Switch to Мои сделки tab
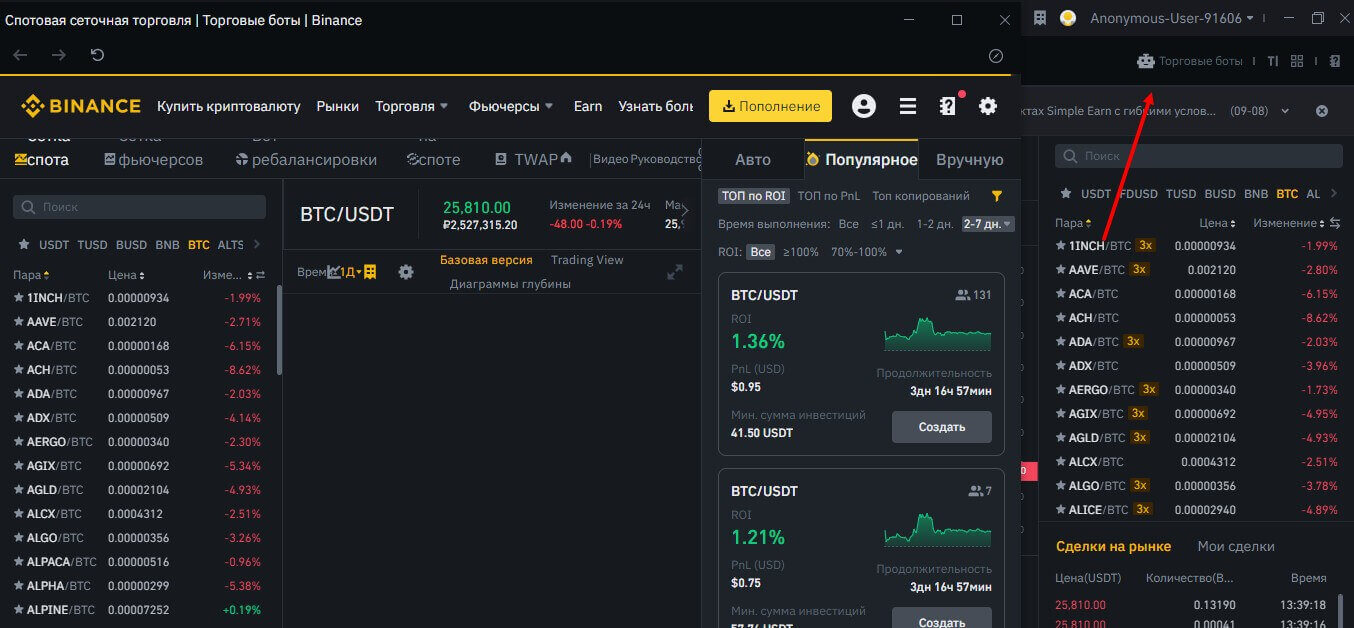1354x628 pixels. pos(1235,546)
